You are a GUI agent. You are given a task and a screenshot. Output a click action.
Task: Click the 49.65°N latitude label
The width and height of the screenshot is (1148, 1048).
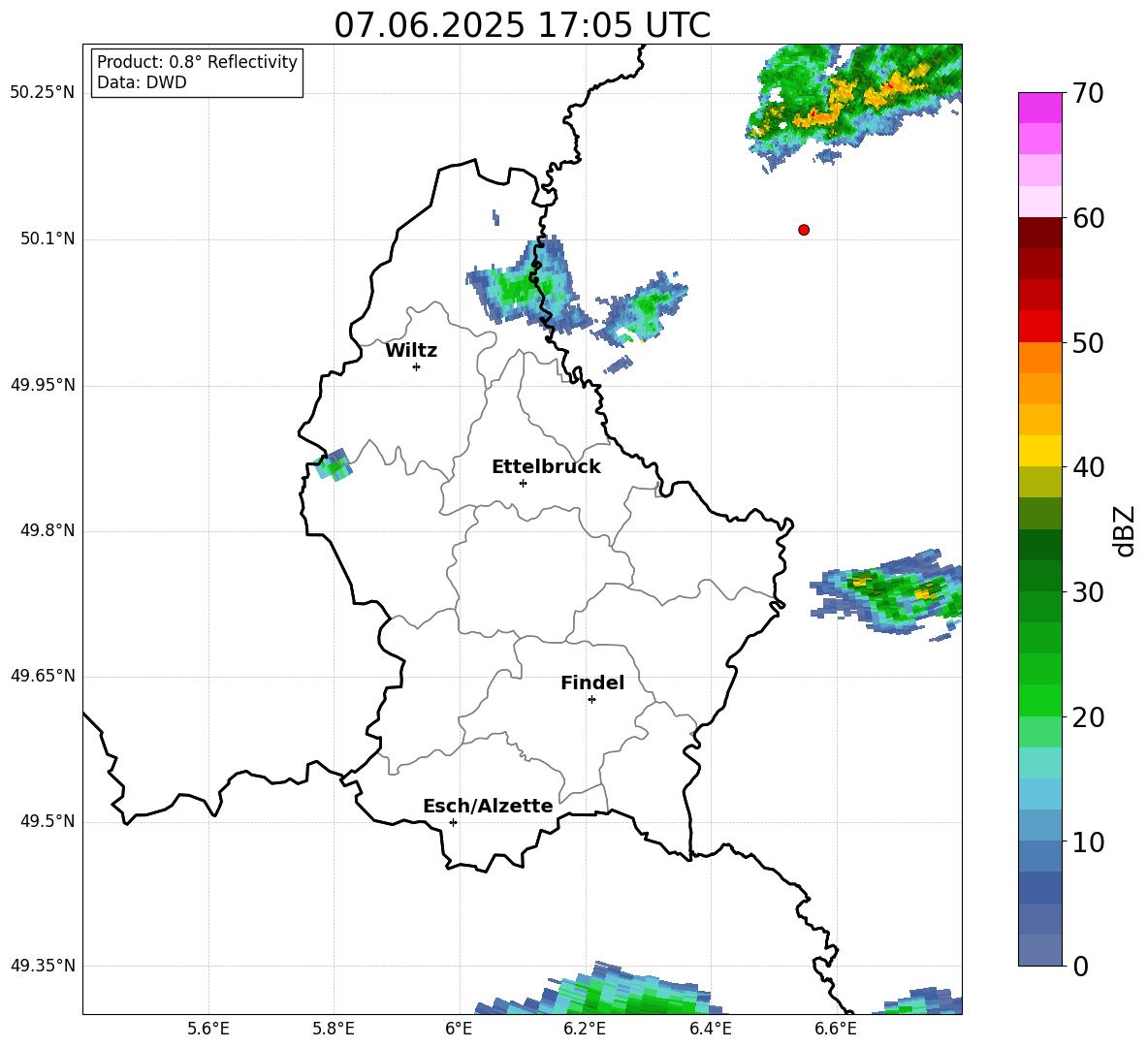[x=43, y=676]
